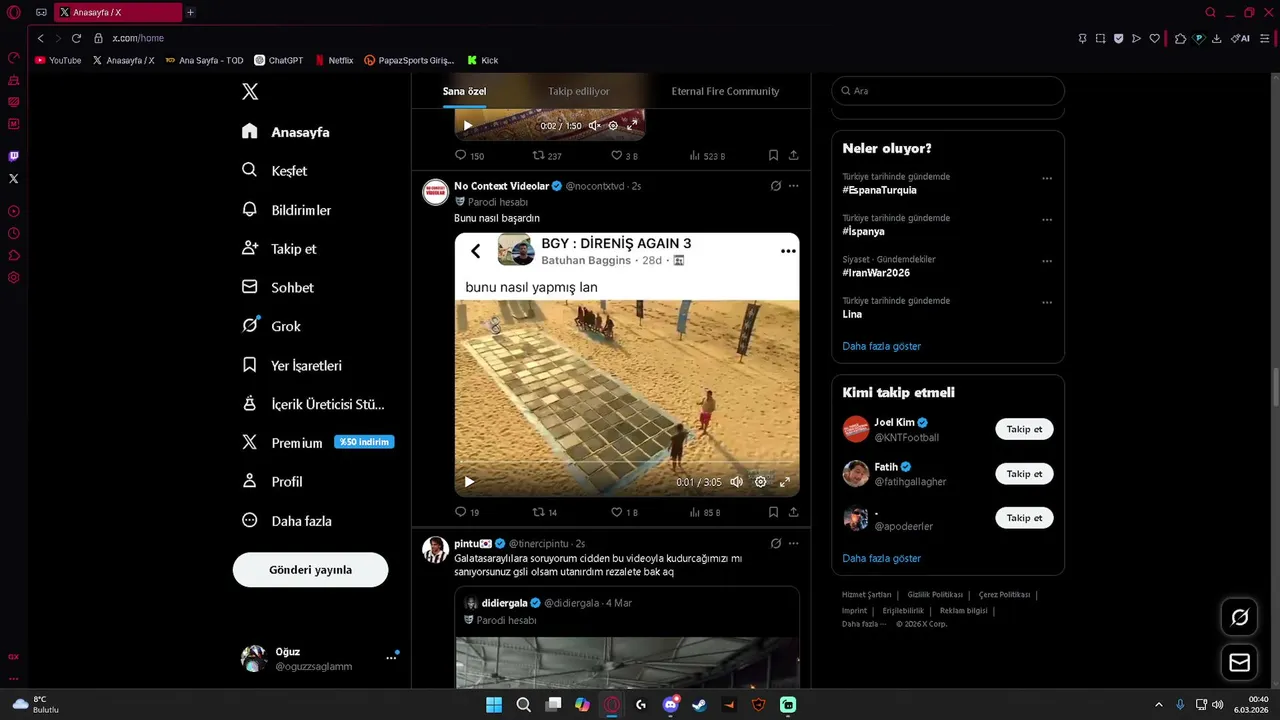Like the post with 1 B likes
The width and height of the screenshot is (1280, 720).
coord(625,512)
